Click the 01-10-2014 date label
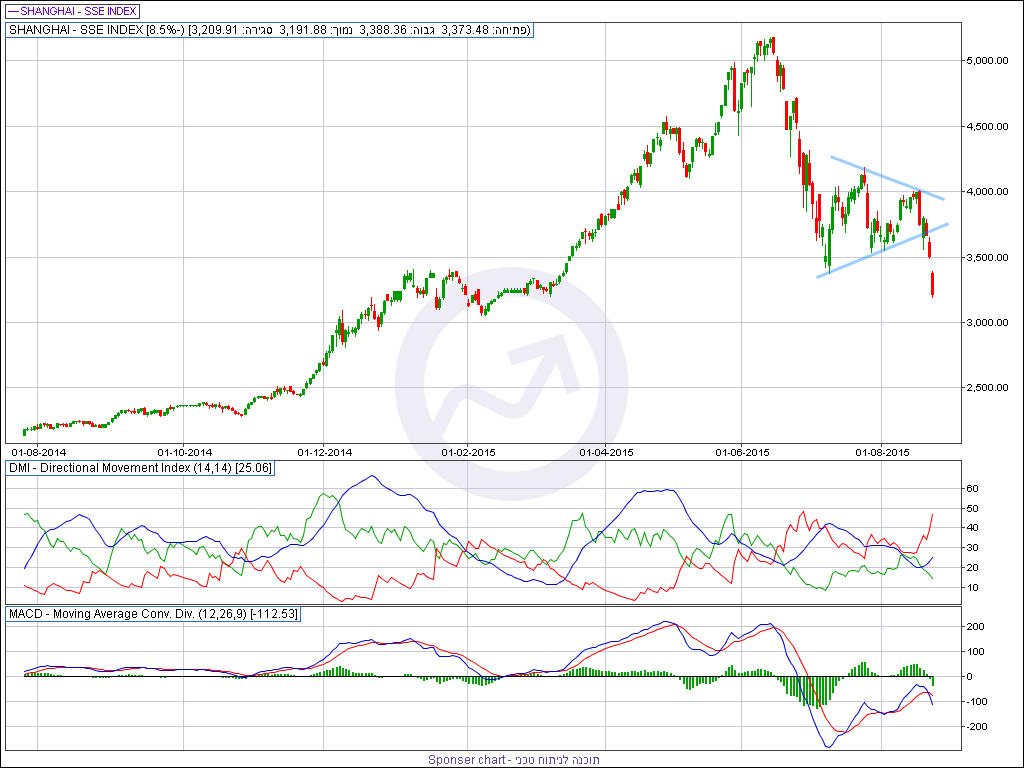This screenshot has height=768, width=1024. point(185,452)
